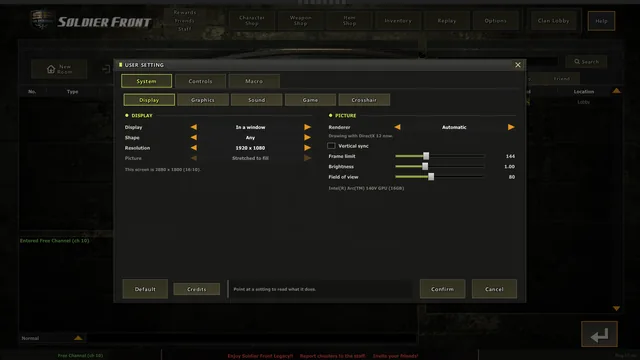
Task: Open the Item Shop menu
Action: pyautogui.click(x=349, y=20)
